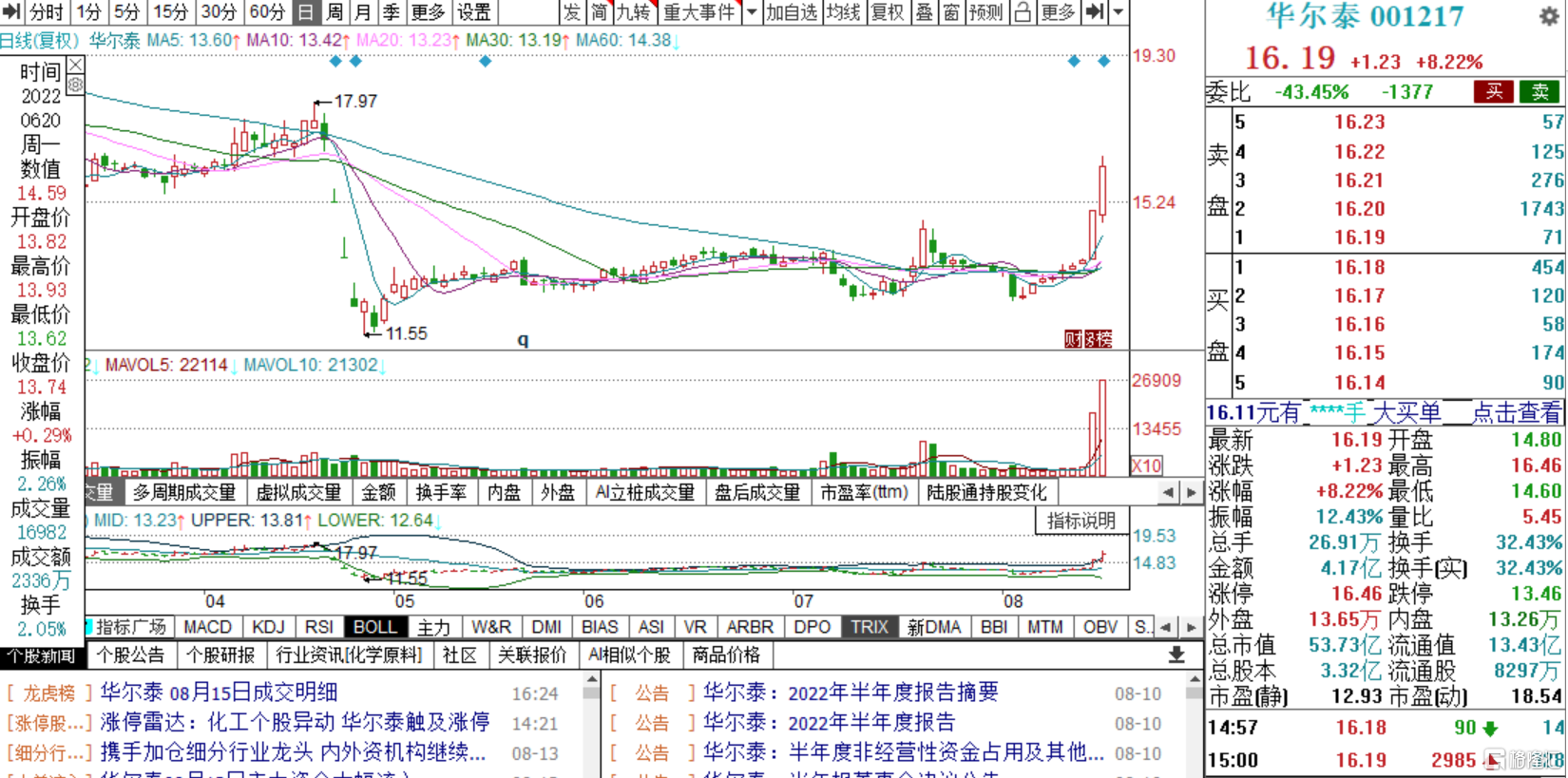
Task: Open news 华尔泰 08月15日成交明细
Action: click(220, 693)
